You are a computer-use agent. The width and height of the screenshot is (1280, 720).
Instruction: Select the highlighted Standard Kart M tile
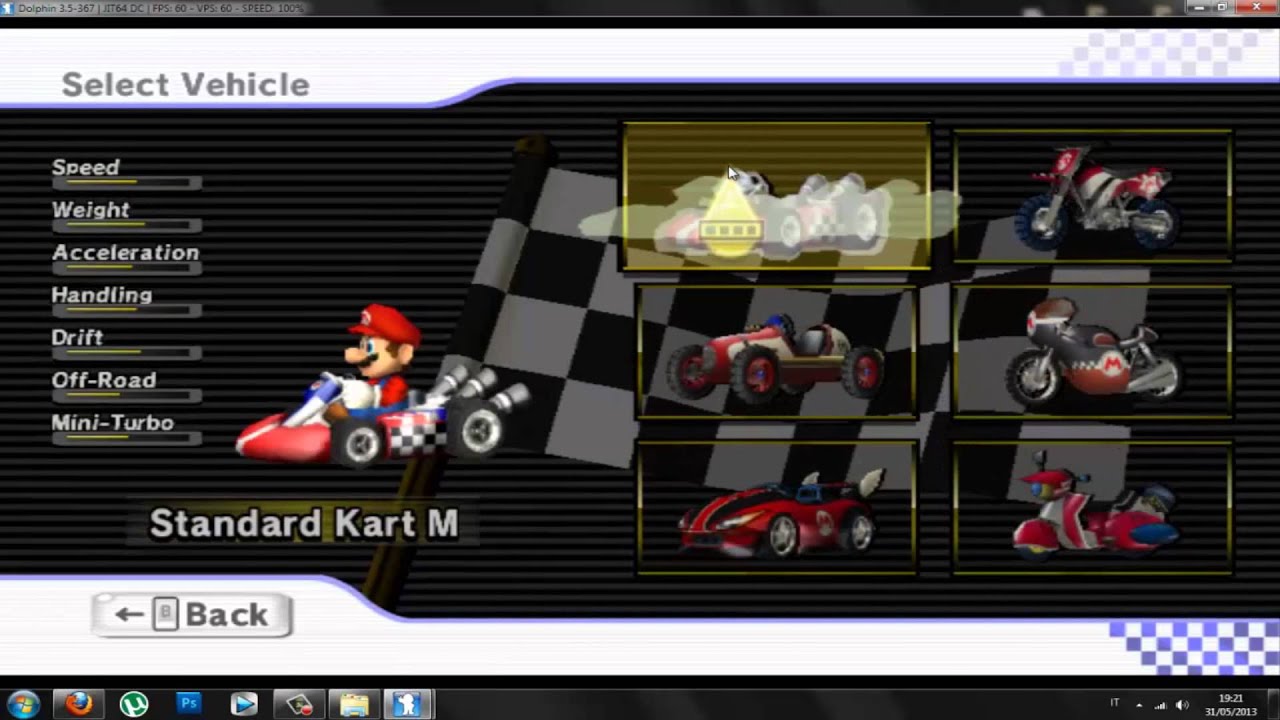[777, 197]
